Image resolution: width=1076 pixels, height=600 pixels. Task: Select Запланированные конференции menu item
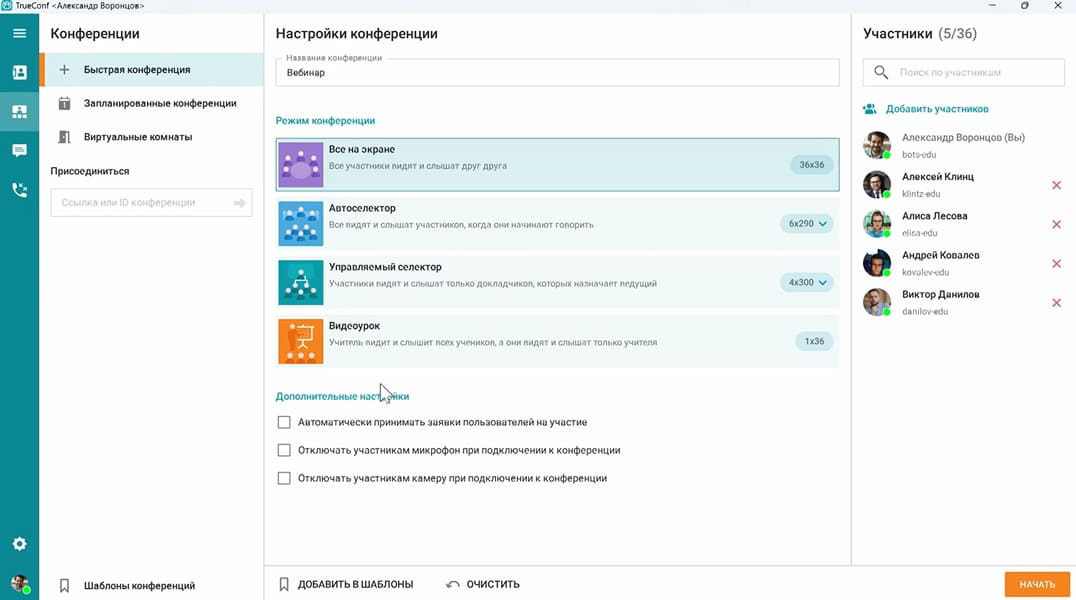point(159,103)
